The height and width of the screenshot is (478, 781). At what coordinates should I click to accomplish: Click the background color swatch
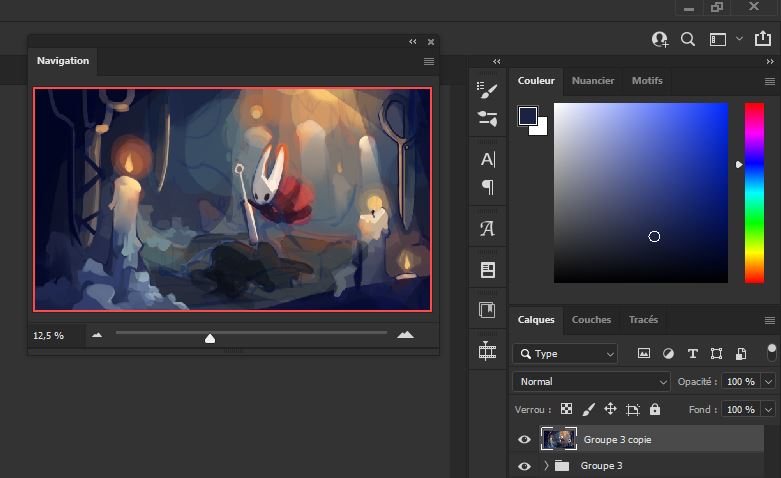(541, 128)
